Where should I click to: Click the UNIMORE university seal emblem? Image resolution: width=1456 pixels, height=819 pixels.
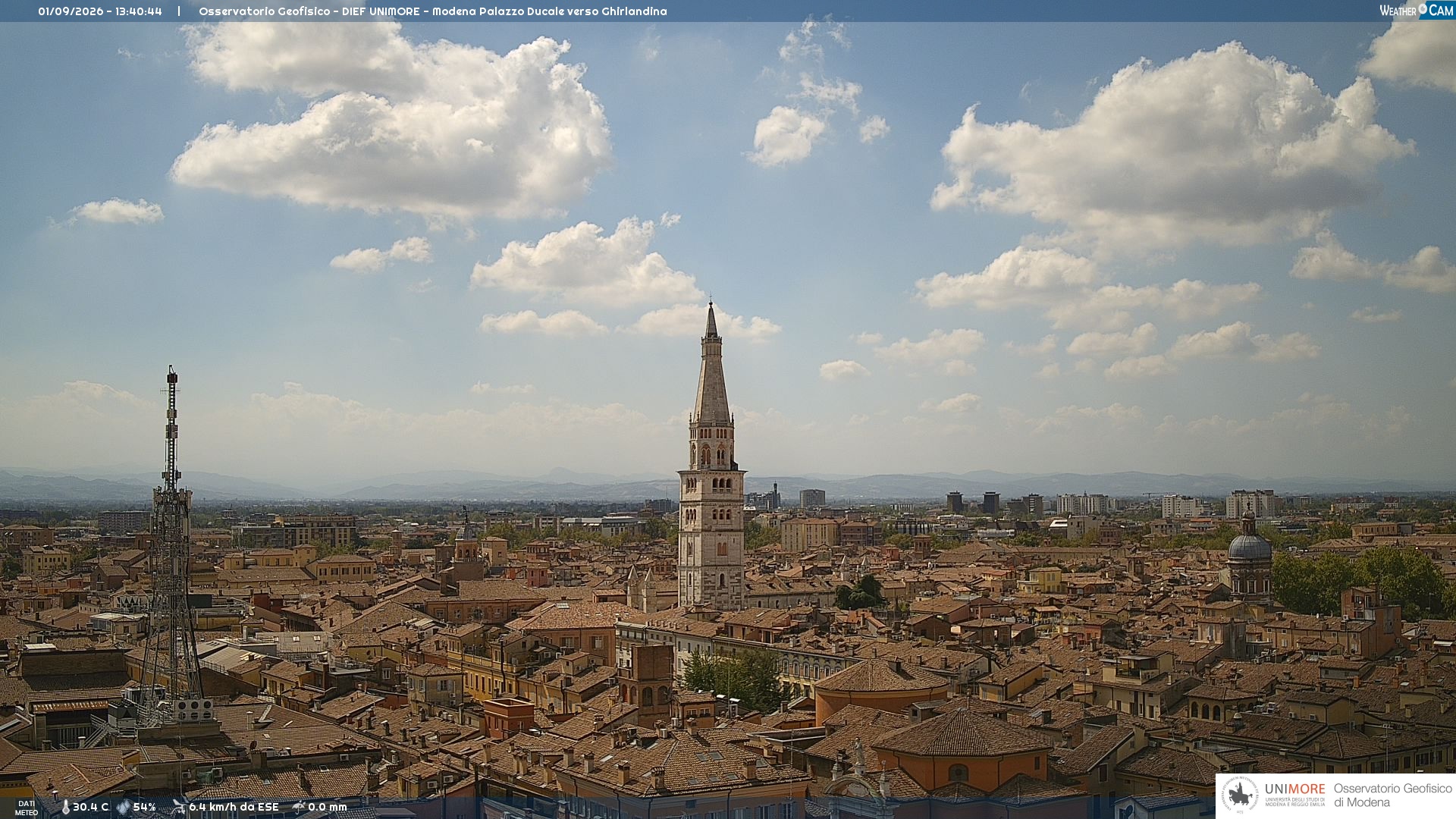click(1240, 795)
